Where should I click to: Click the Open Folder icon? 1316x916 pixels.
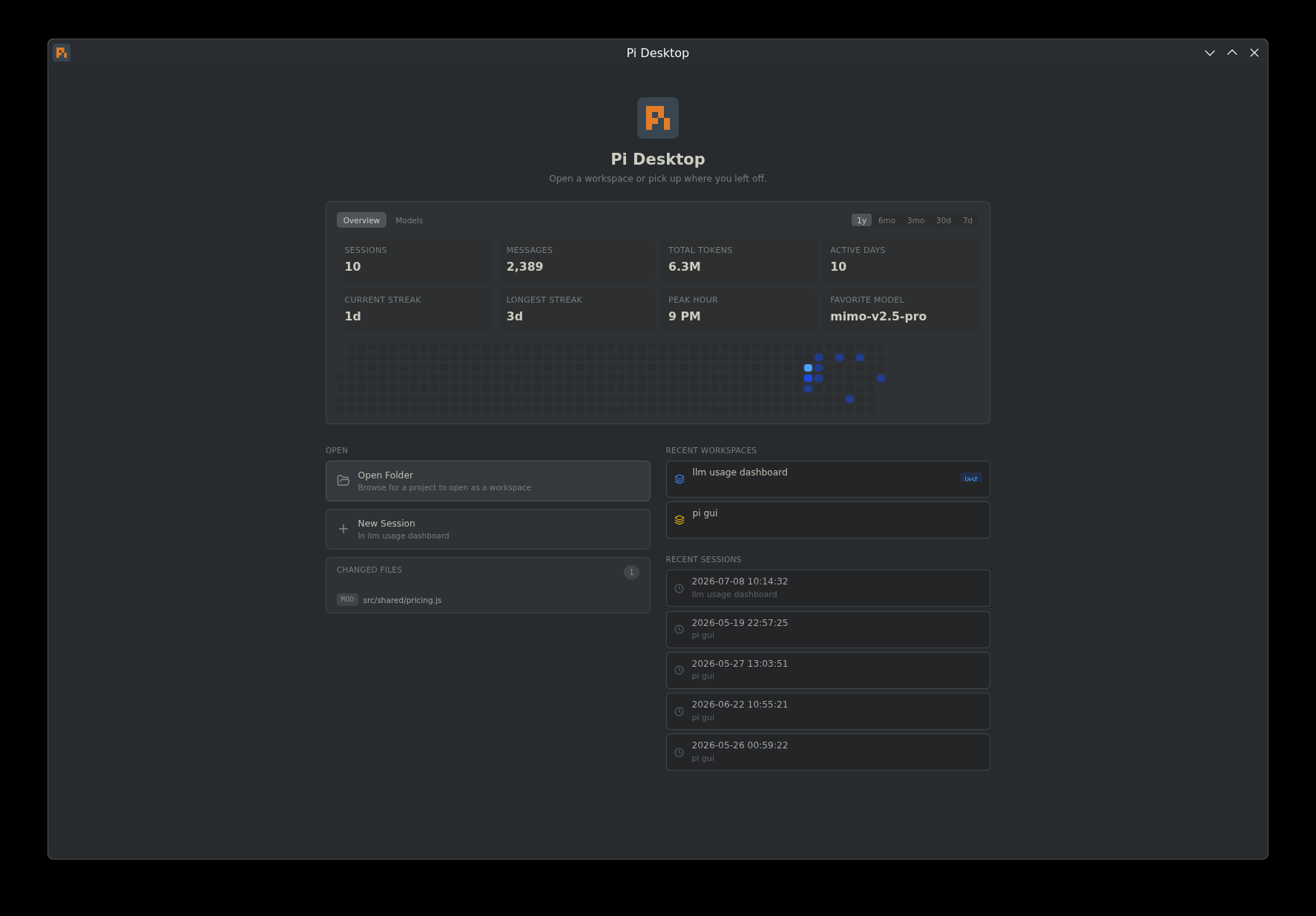click(343, 481)
